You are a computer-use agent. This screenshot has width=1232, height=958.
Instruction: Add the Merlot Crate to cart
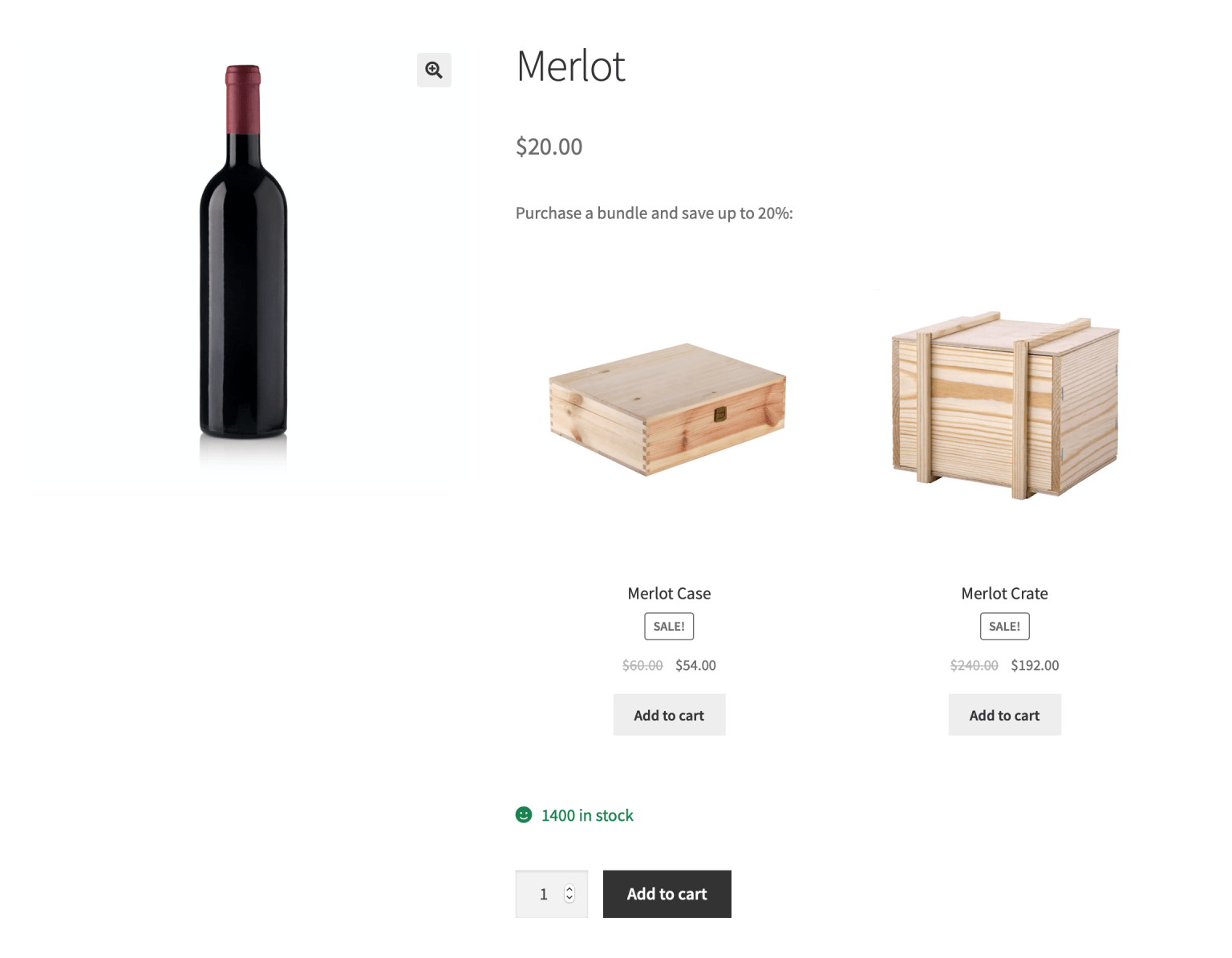click(1004, 714)
